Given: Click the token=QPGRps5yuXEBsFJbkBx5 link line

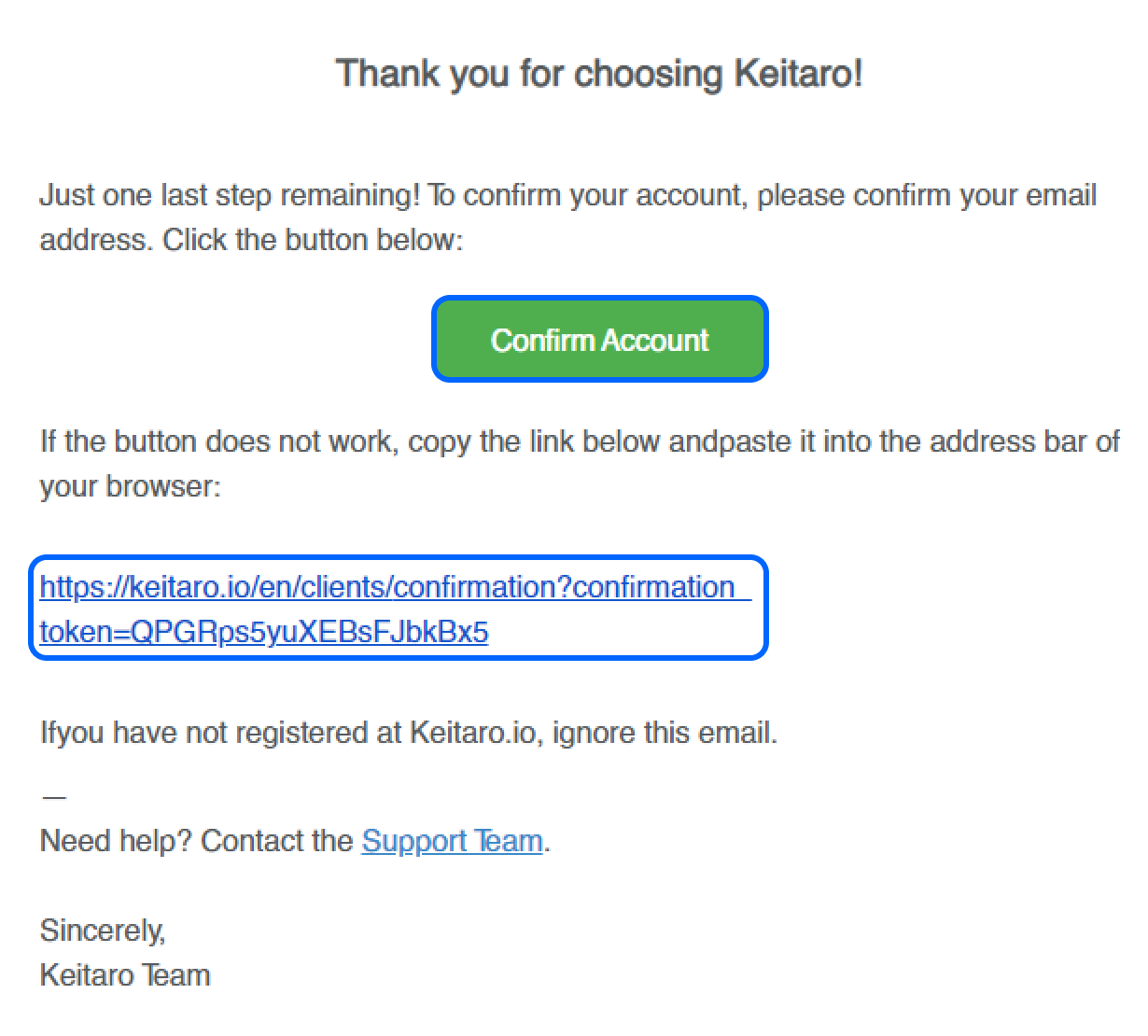Looking at the screenshot, I should click(x=264, y=632).
